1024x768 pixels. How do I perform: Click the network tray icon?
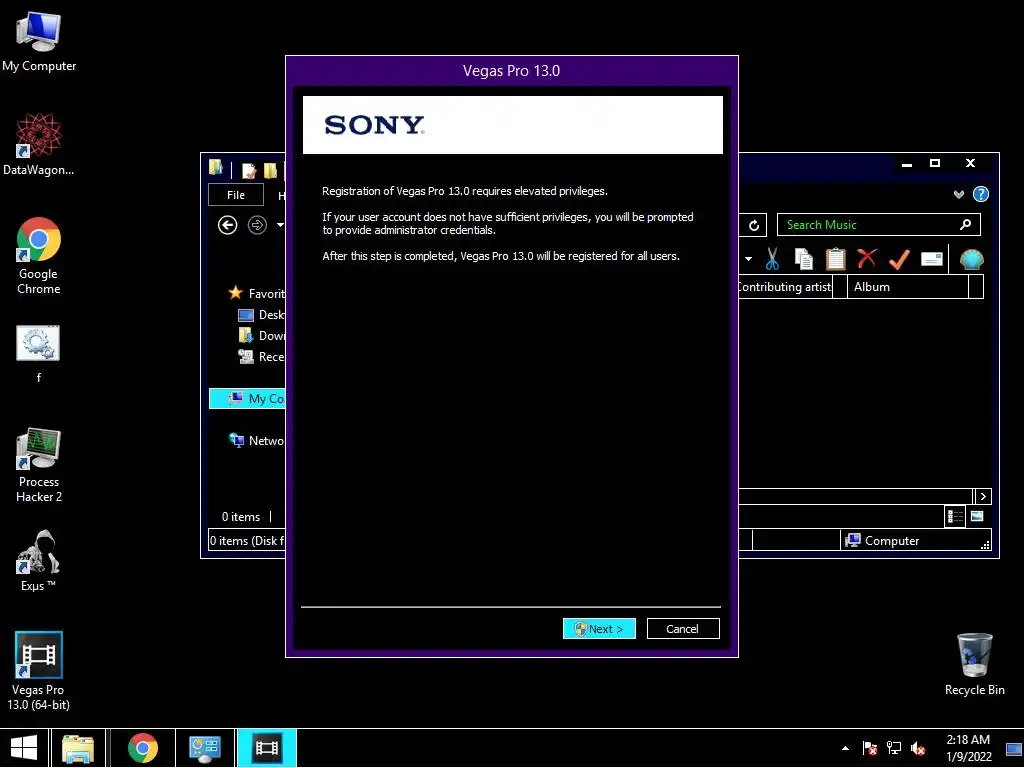(x=894, y=748)
